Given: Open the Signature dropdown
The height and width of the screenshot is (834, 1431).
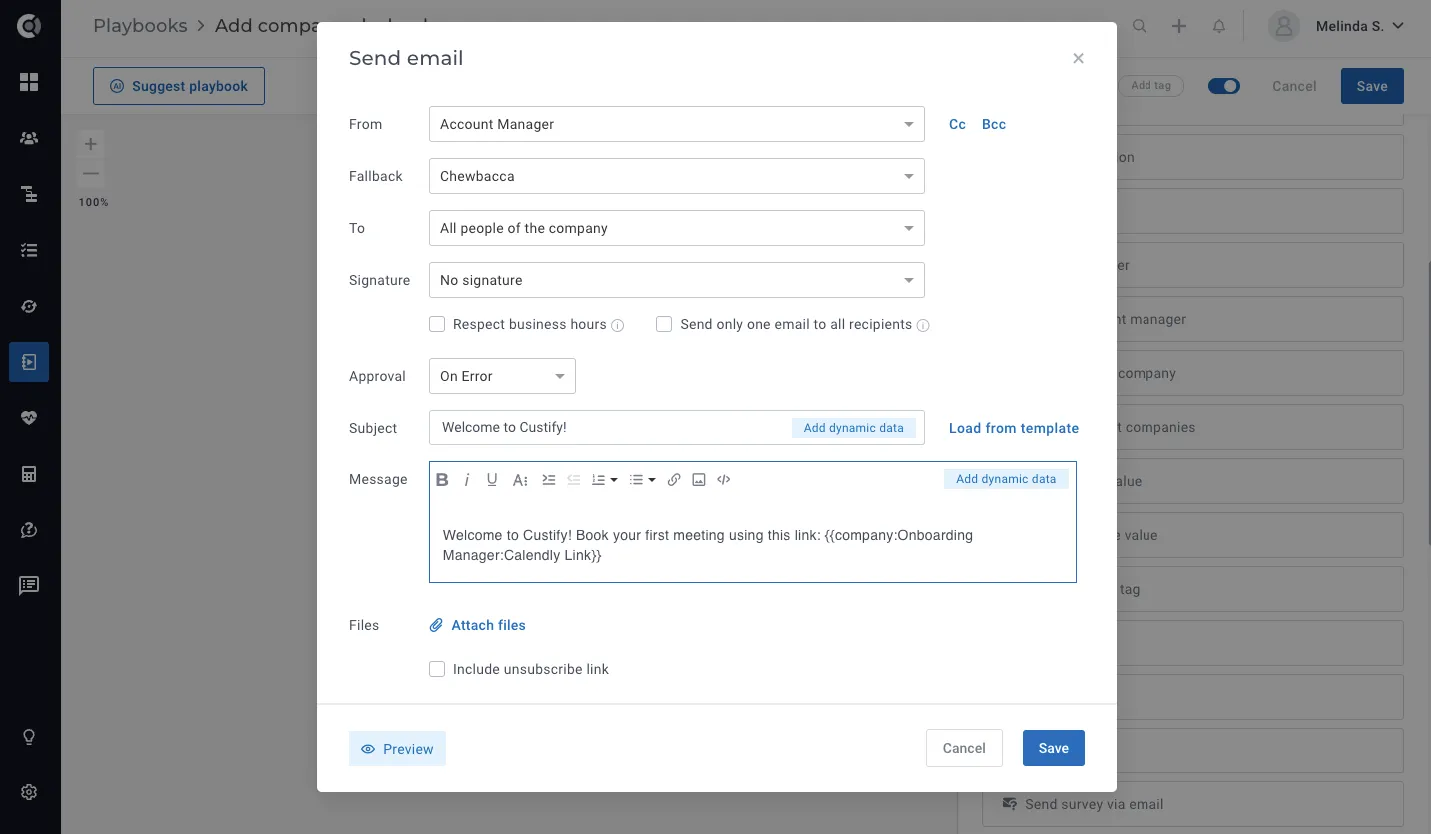Looking at the screenshot, I should [x=677, y=280].
